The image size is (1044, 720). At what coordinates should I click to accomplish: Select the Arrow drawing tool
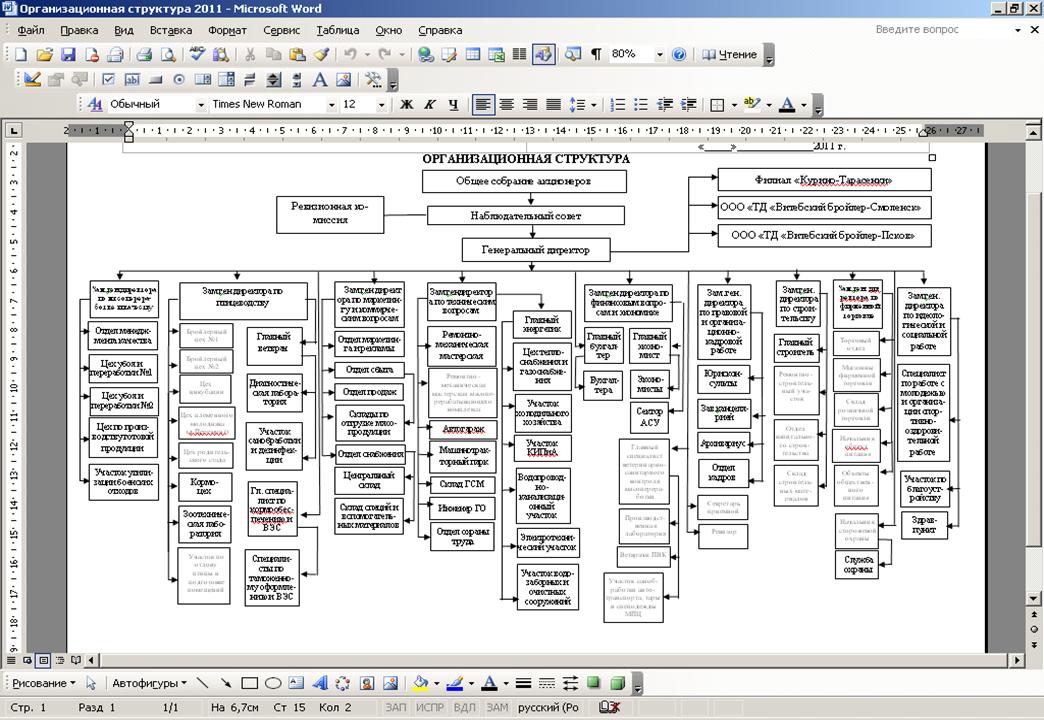click(x=226, y=684)
